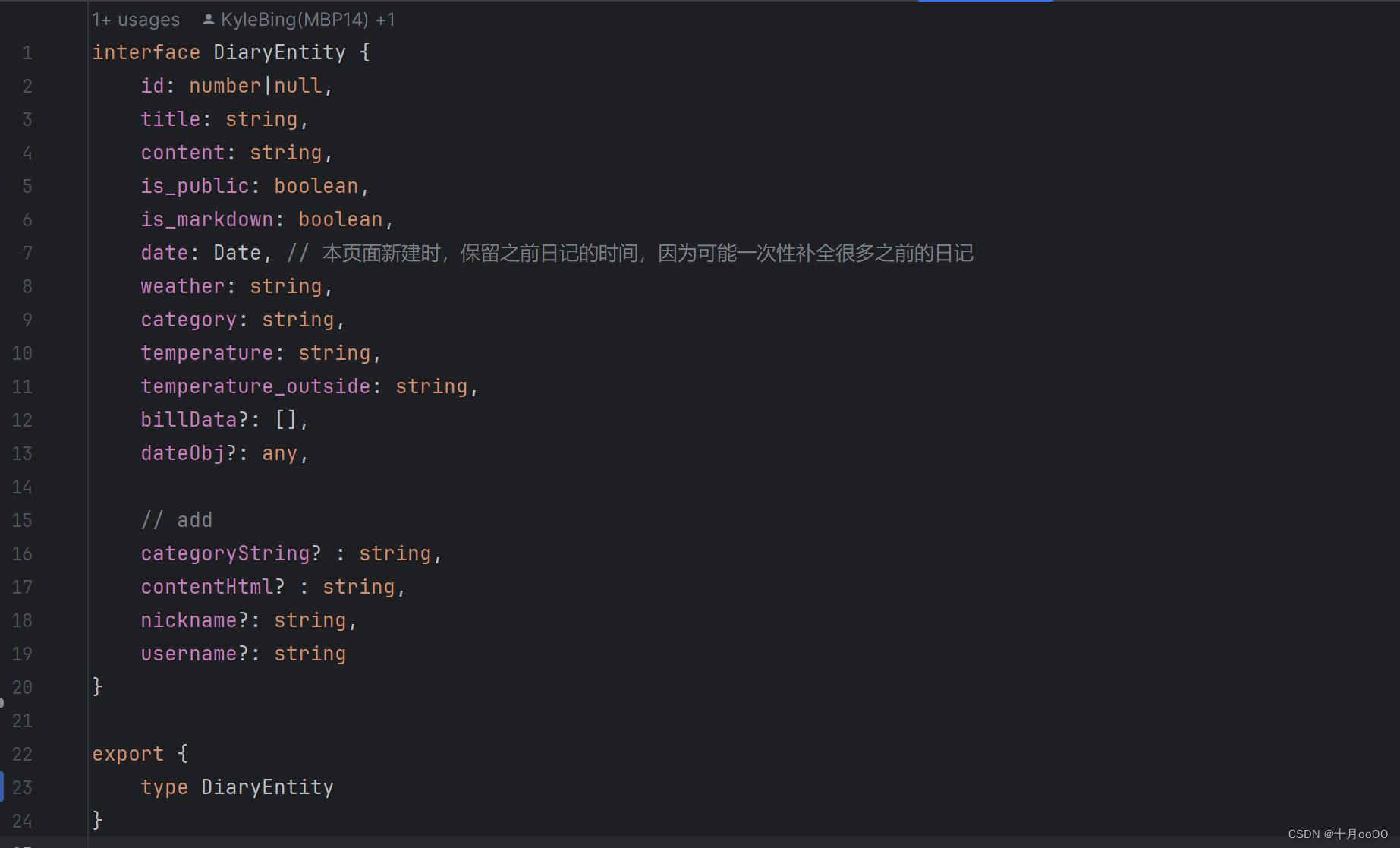Viewport: 1400px width, 848px height.
Task: Click the 'interface' keyword on line 1
Action: click(x=146, y=52)
